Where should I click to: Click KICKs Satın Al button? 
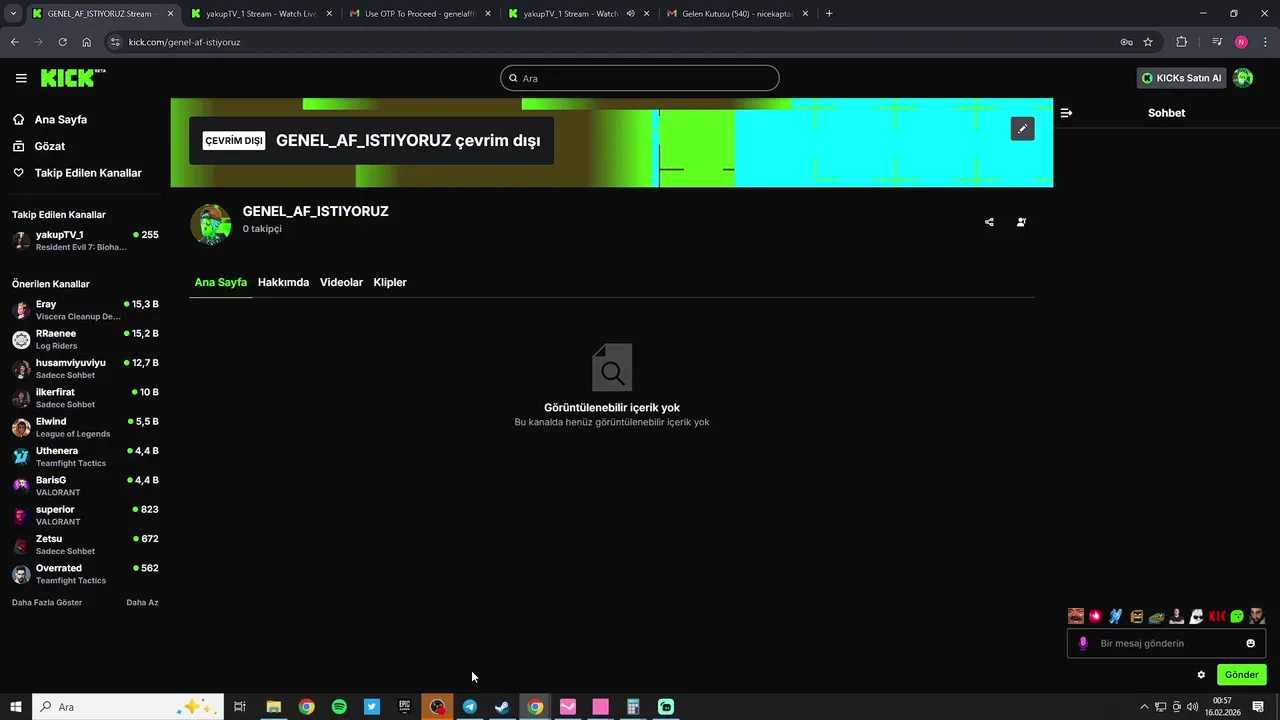coord(1182,78)
